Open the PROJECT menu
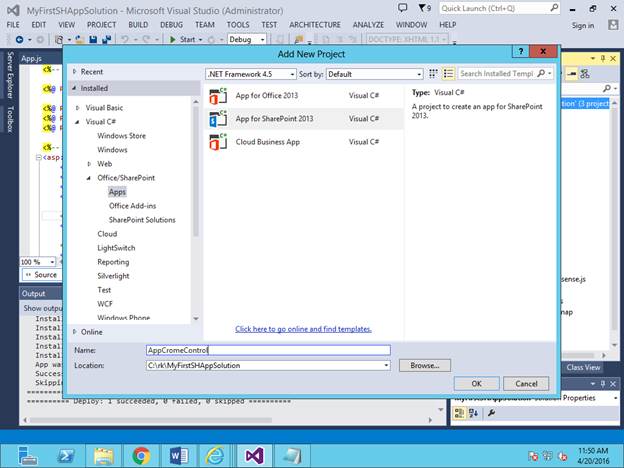 [101, 25]
